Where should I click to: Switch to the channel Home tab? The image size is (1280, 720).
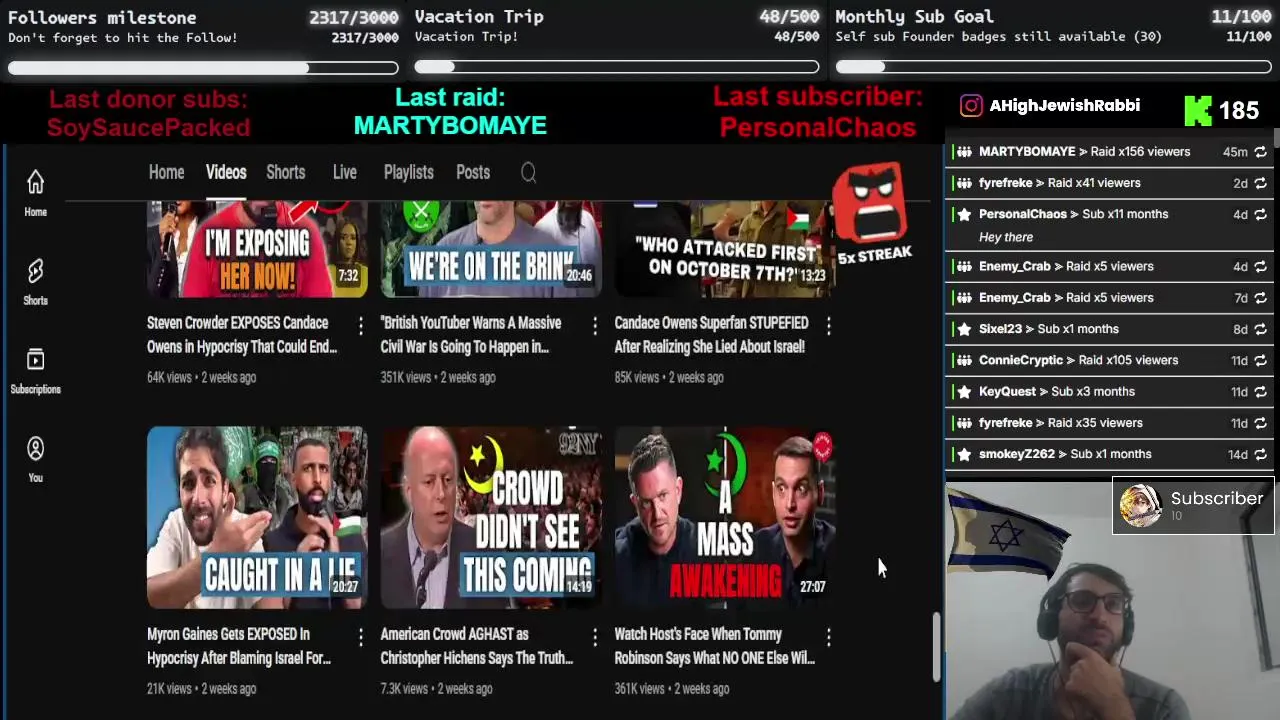click(166, 172)
